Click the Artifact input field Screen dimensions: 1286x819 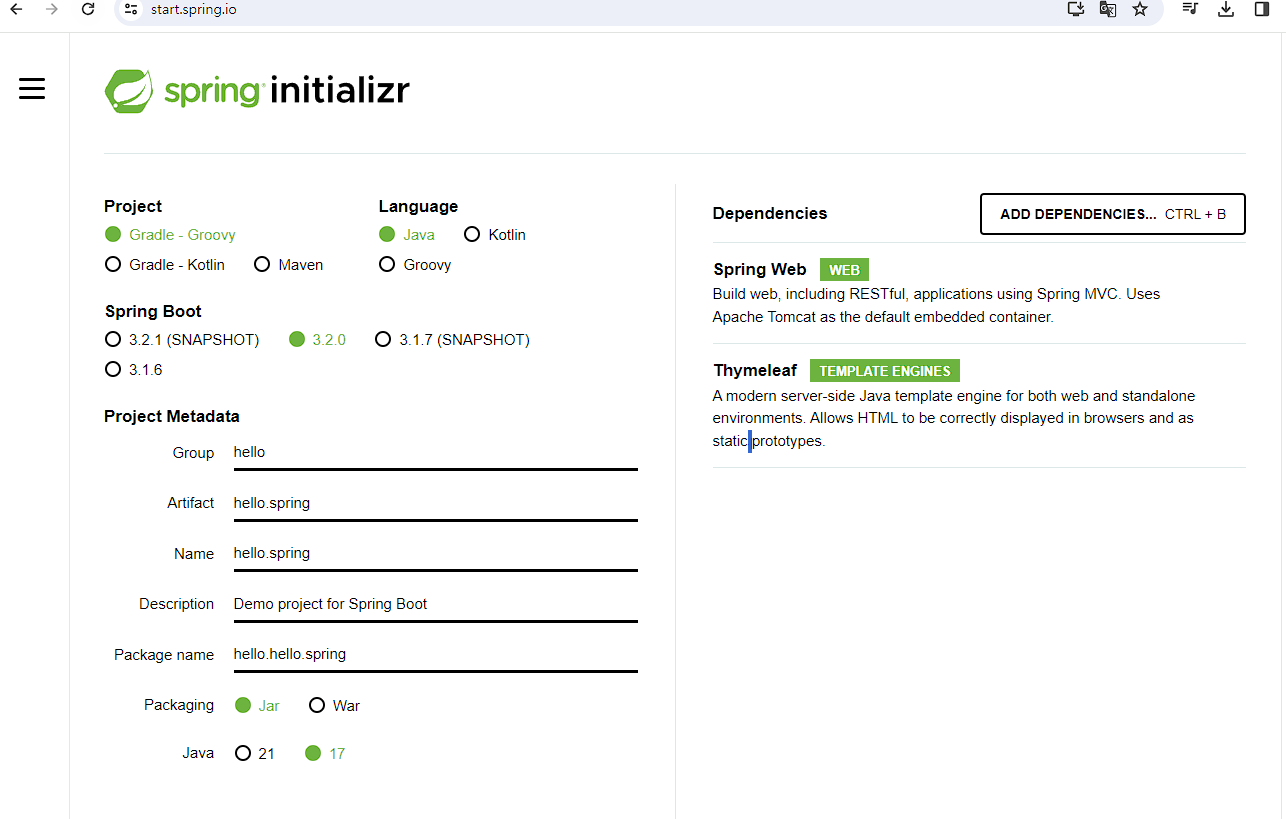(x=435, y=503)
